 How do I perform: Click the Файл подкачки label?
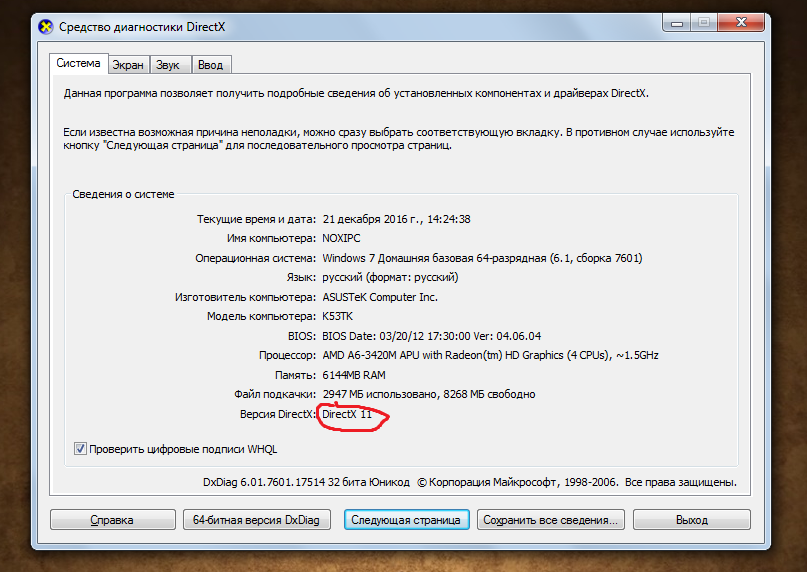click(275, 394)
